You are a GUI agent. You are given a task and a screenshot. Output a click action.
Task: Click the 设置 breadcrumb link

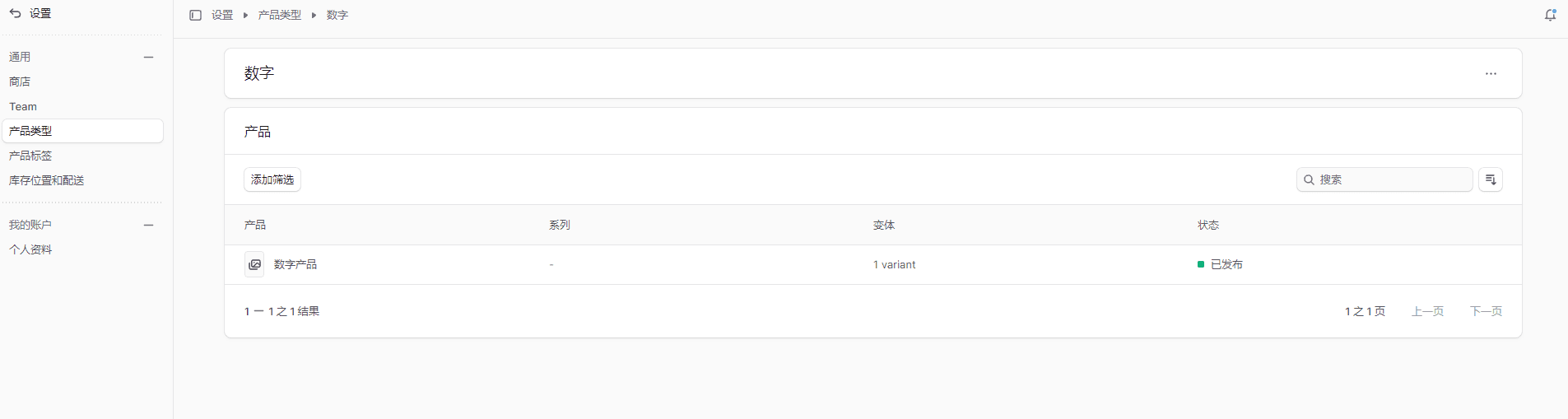coord(222,15)
